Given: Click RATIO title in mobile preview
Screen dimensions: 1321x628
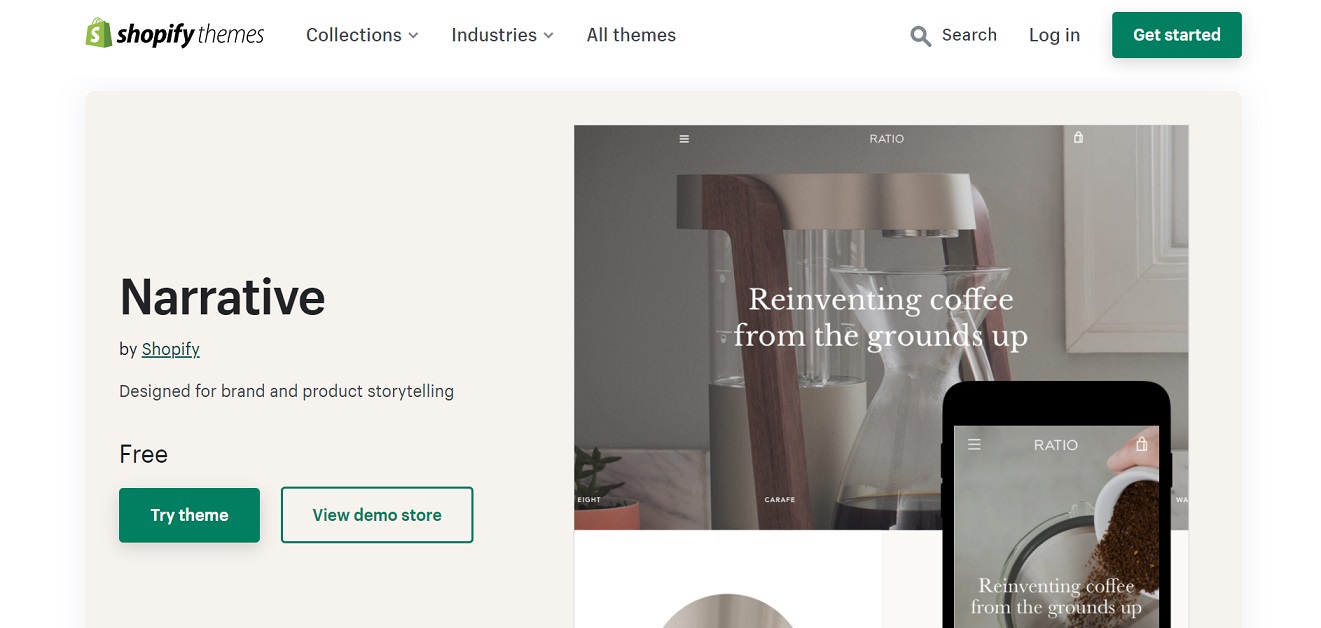Looking at the screenshot, I should click(x=1056, y=445).
